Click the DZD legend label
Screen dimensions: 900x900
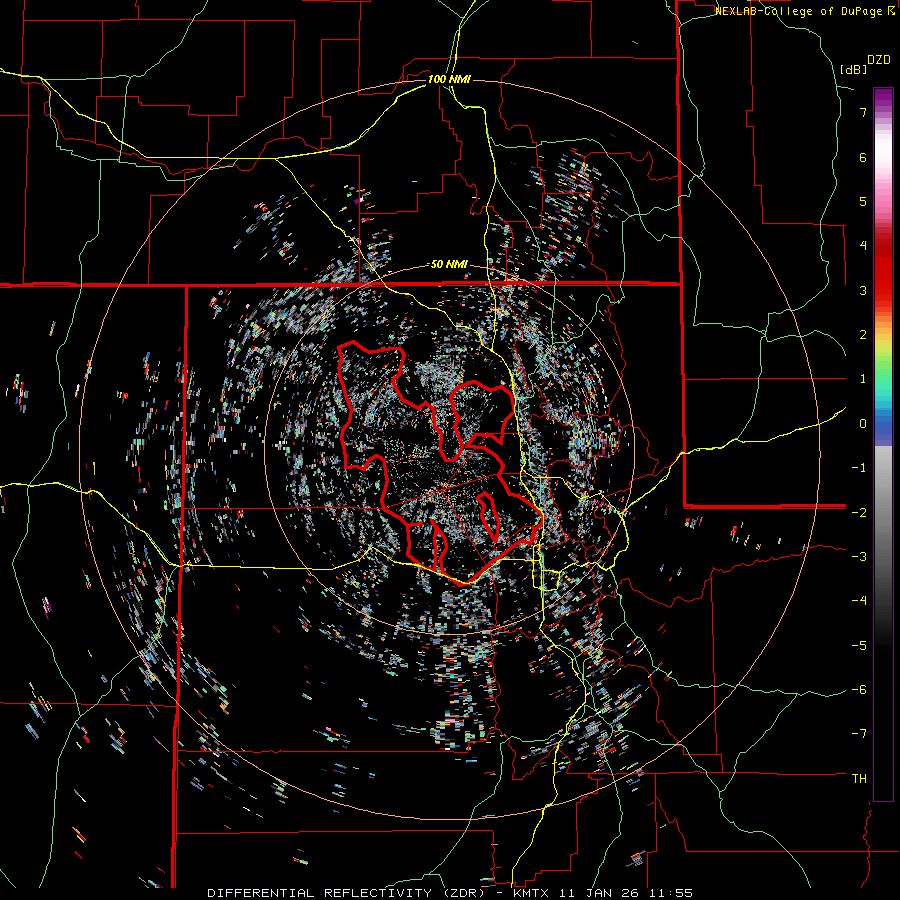pyautogui.click(x=879, y=60)
